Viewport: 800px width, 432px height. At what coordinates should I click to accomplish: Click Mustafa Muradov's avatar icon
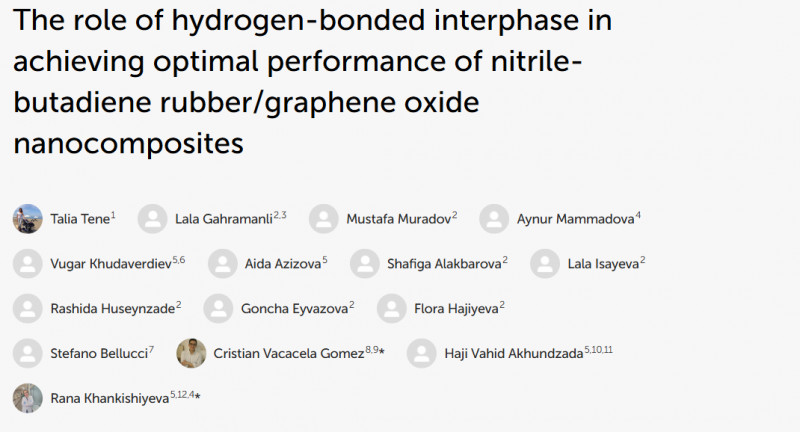point(323,219)
